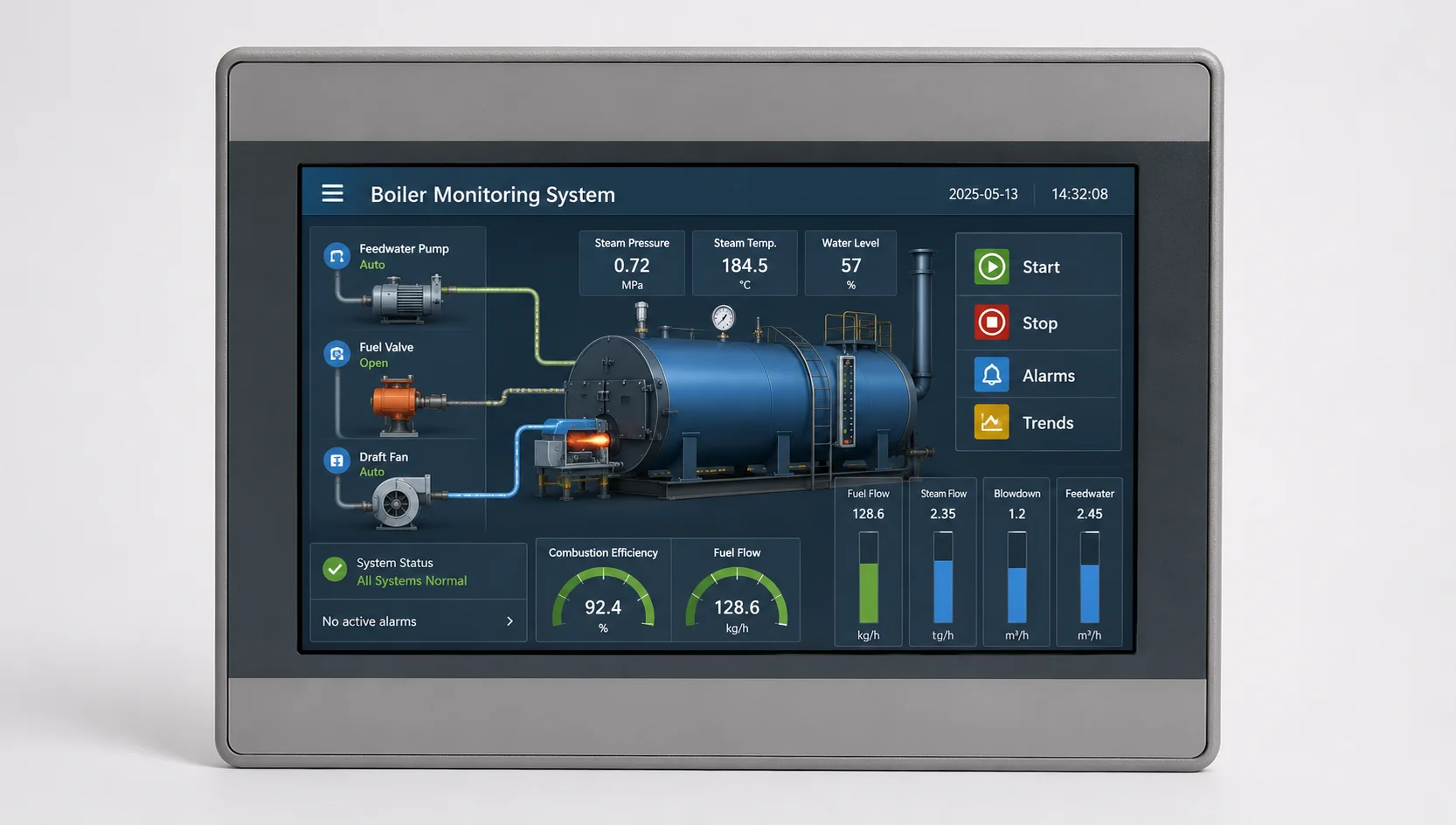Click the Boiler Monitoring System title
This screenshot has width=1456, height=825.
493,194
